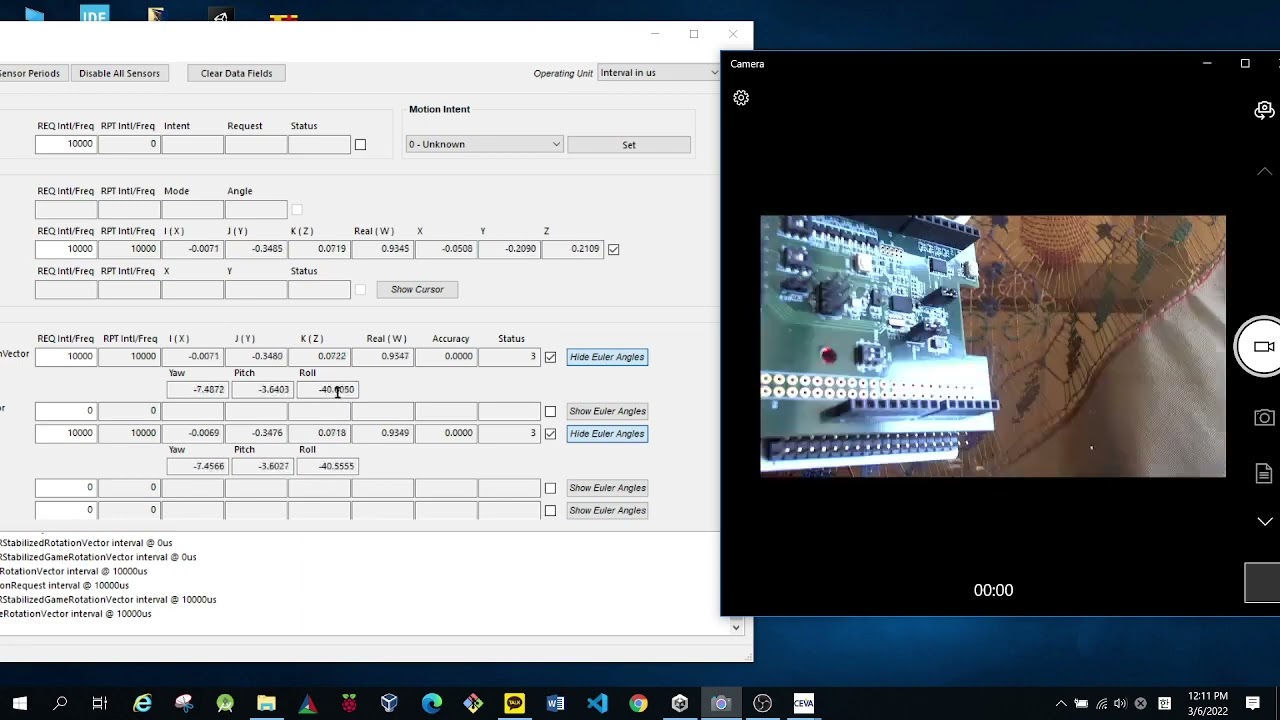
Task: Show hidden system tray icons
Action: 1061,703
